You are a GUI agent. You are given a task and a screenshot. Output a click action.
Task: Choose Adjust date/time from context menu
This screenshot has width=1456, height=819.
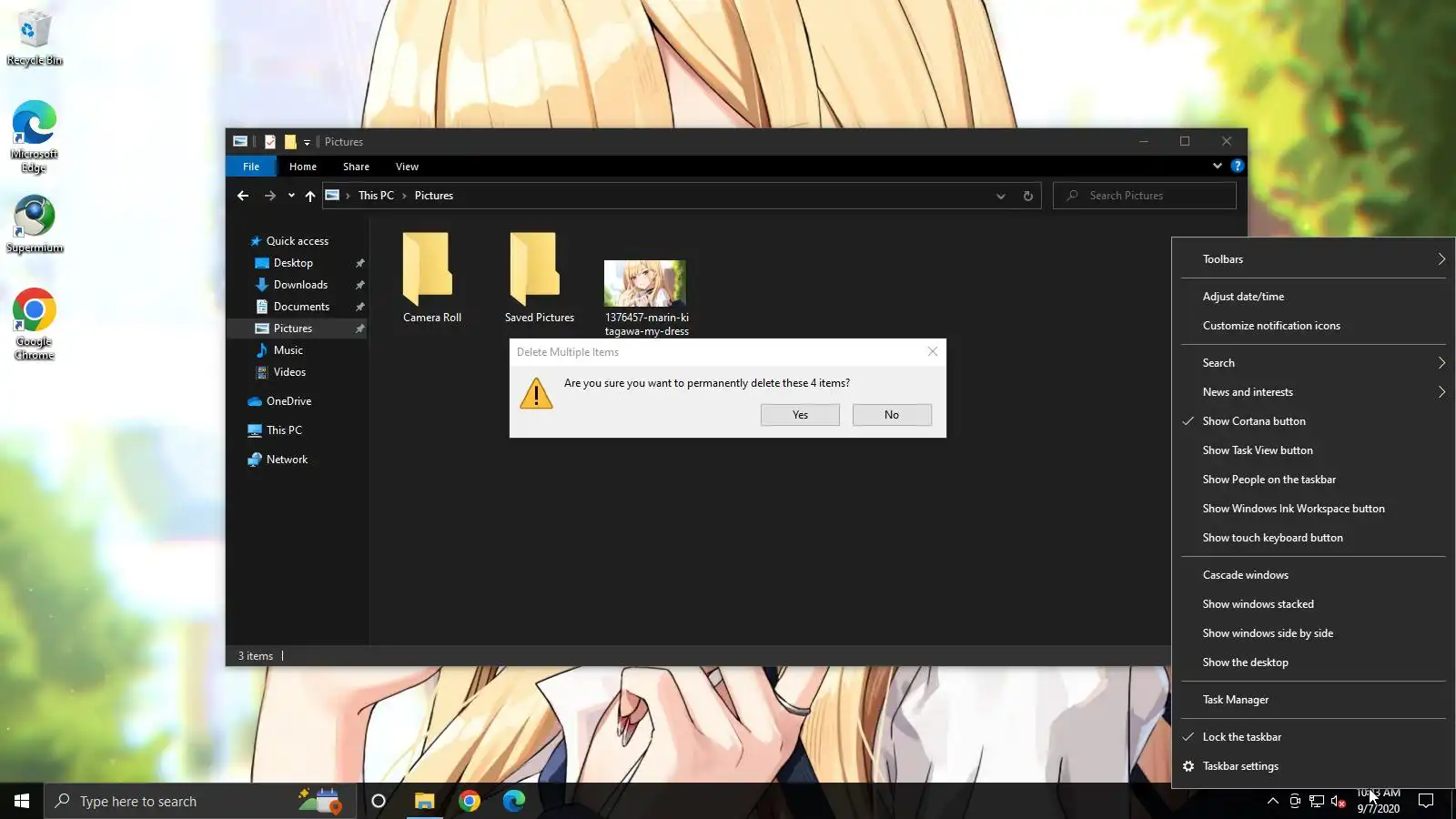[1313, 297]
